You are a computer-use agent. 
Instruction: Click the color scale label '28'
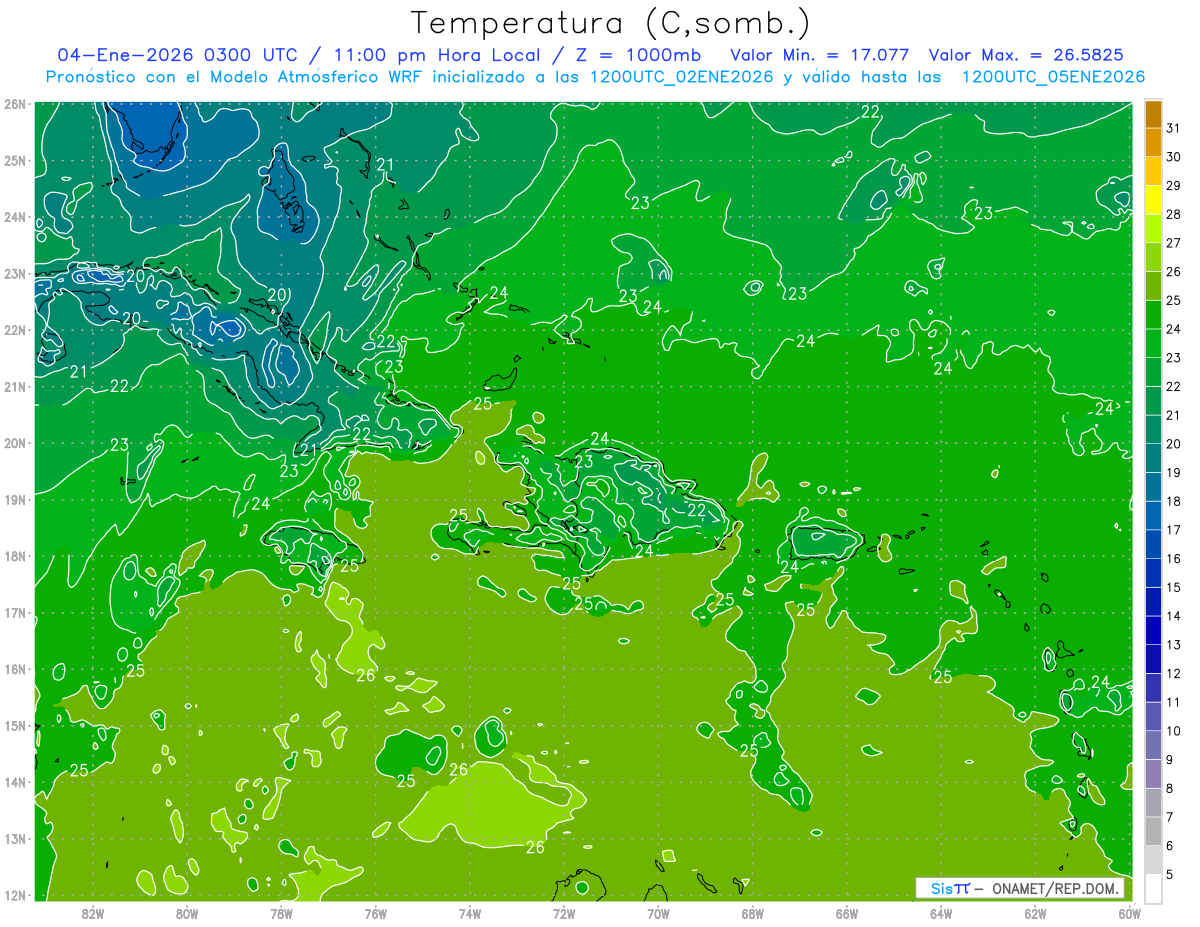point(1174,214)
